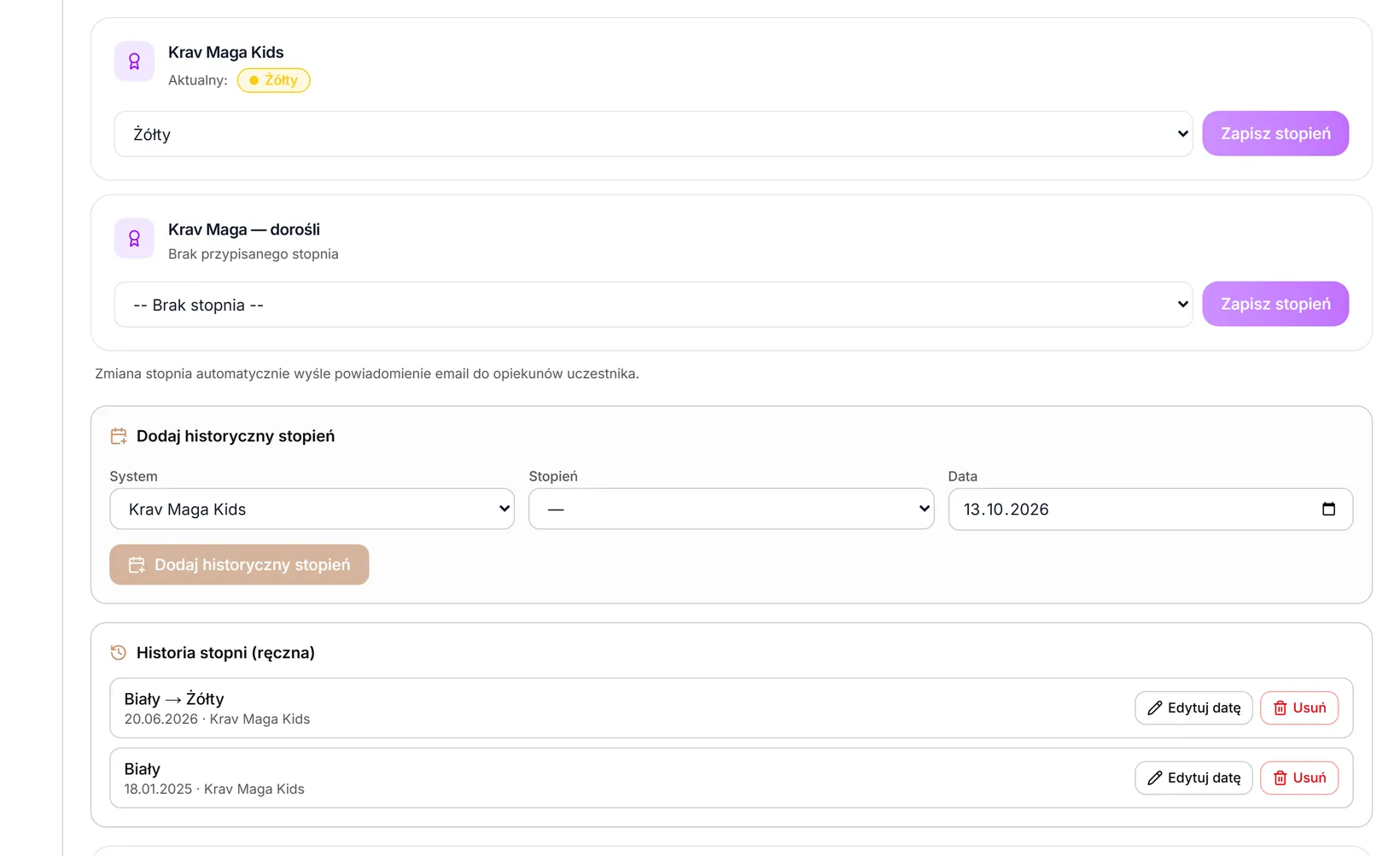
Task: Click the Krav Maga Kids badge icon
Action: click(x=134, y=61)
